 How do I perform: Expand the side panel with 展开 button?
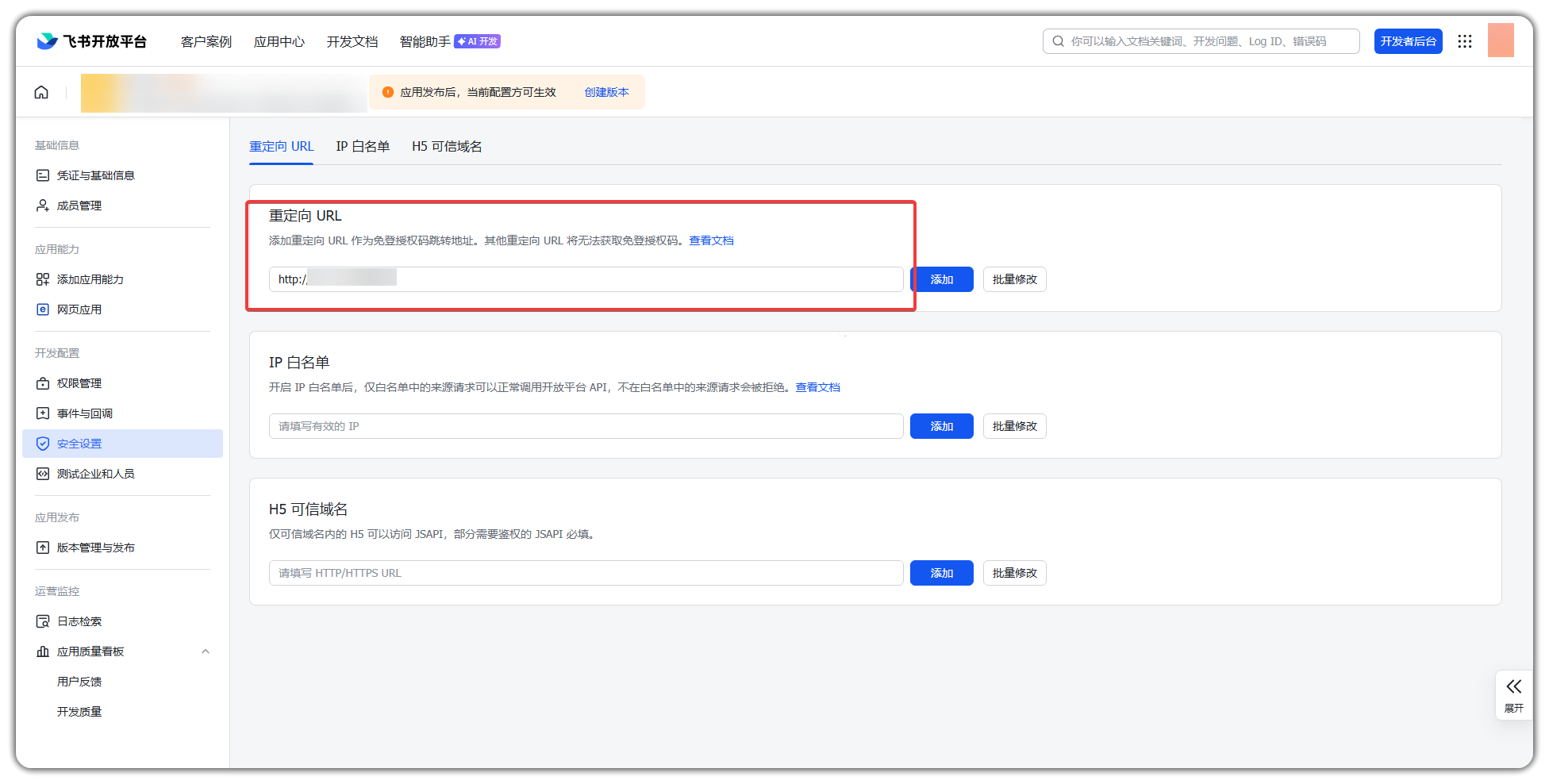pyautogui.click(x=1513, y=694)
